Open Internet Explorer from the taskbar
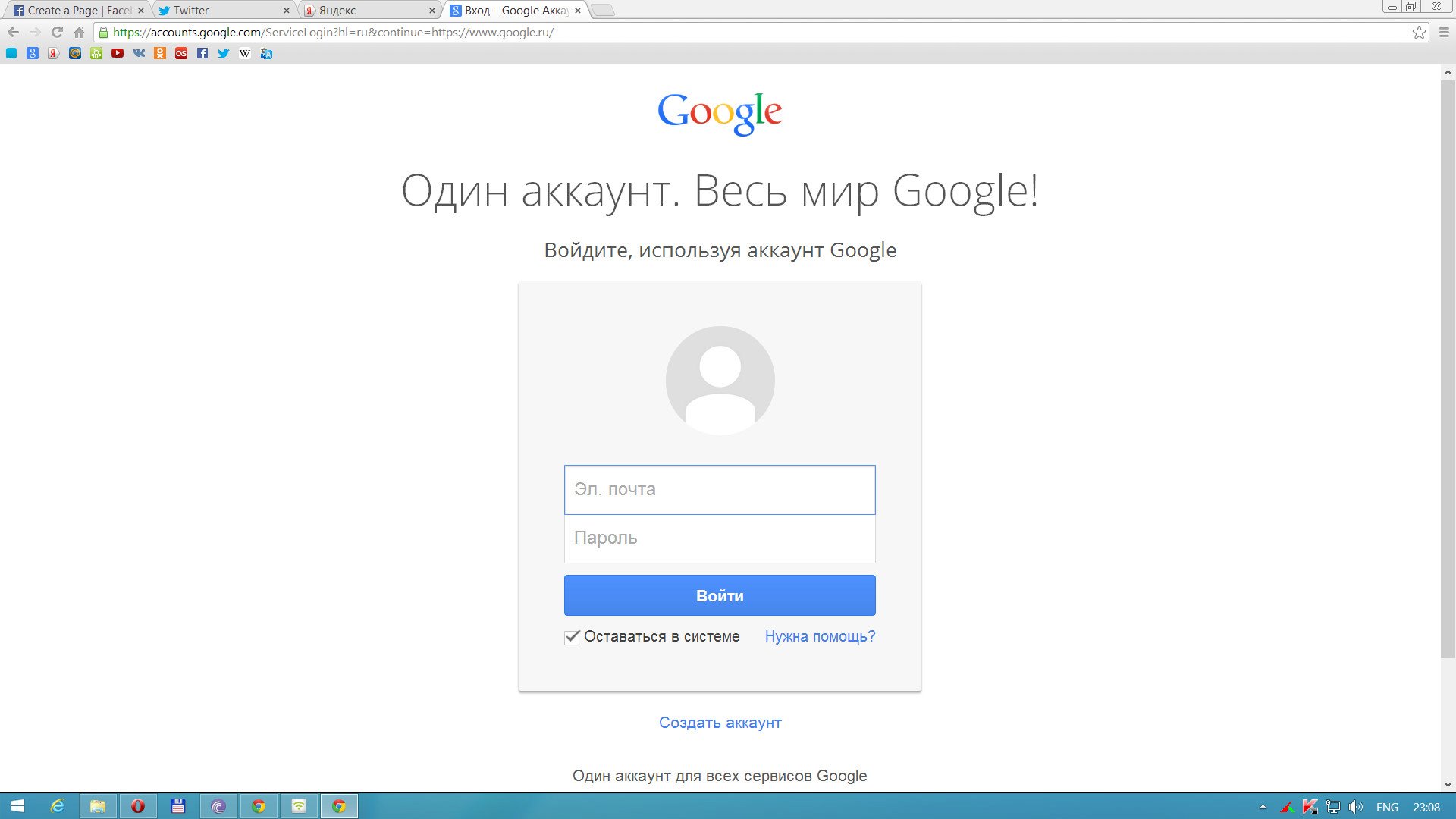 57,806
